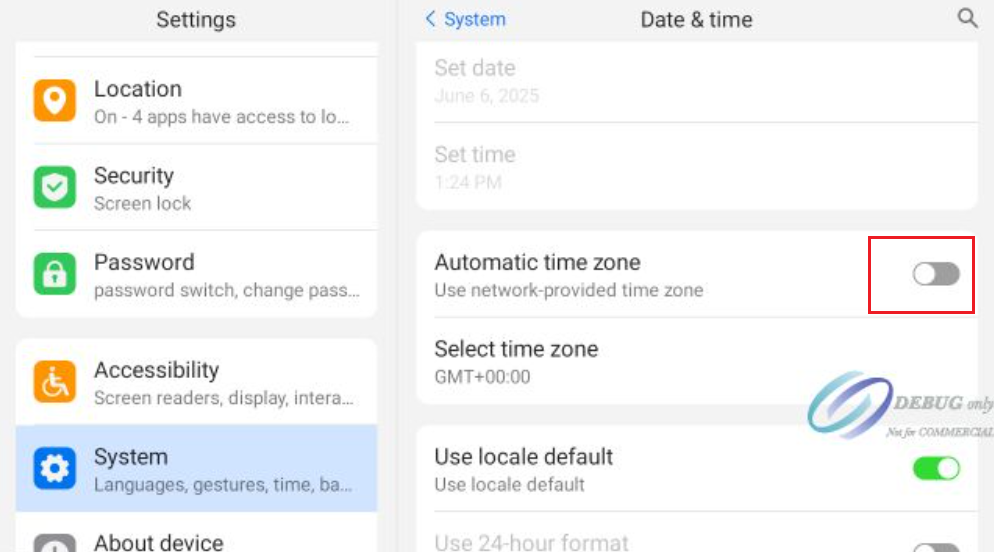
Task: Click the green Password lock icon
Action: pyautogui.click(x=55, y=275)
